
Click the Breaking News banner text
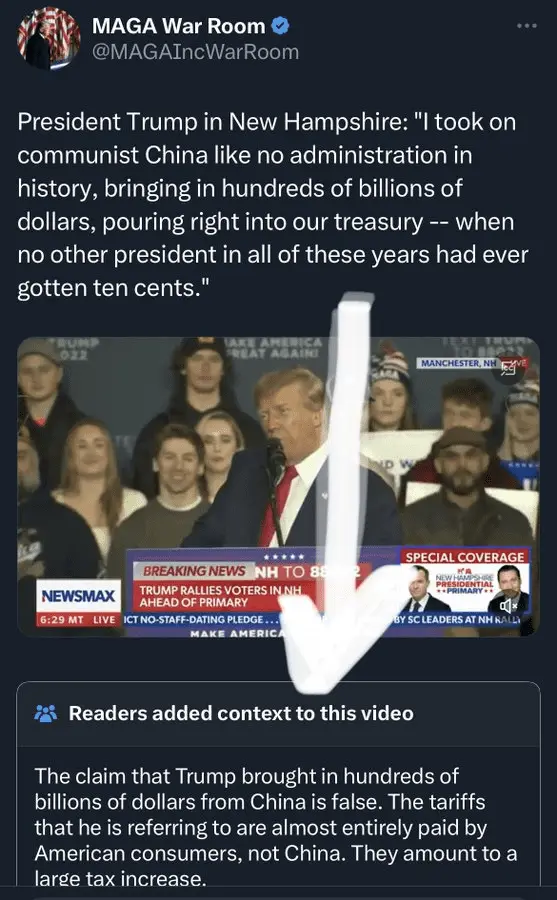(194, 571)
